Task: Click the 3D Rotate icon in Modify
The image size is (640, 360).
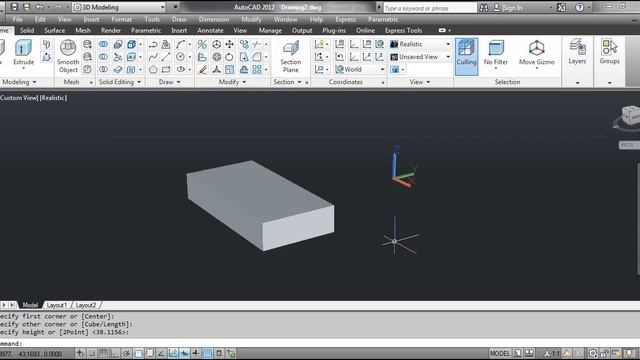Action: click(216, 57)
